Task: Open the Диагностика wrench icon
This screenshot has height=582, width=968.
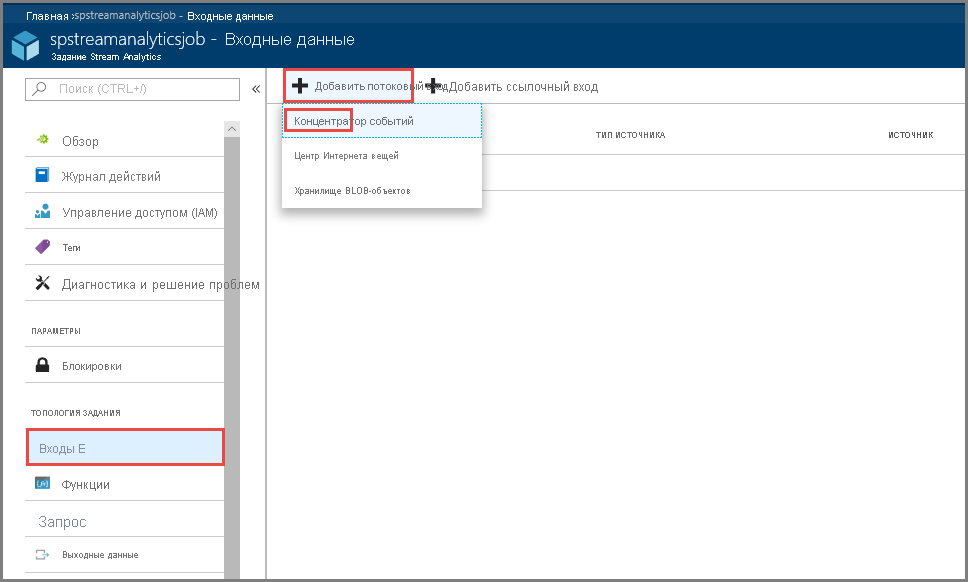Action: (43, 283)
